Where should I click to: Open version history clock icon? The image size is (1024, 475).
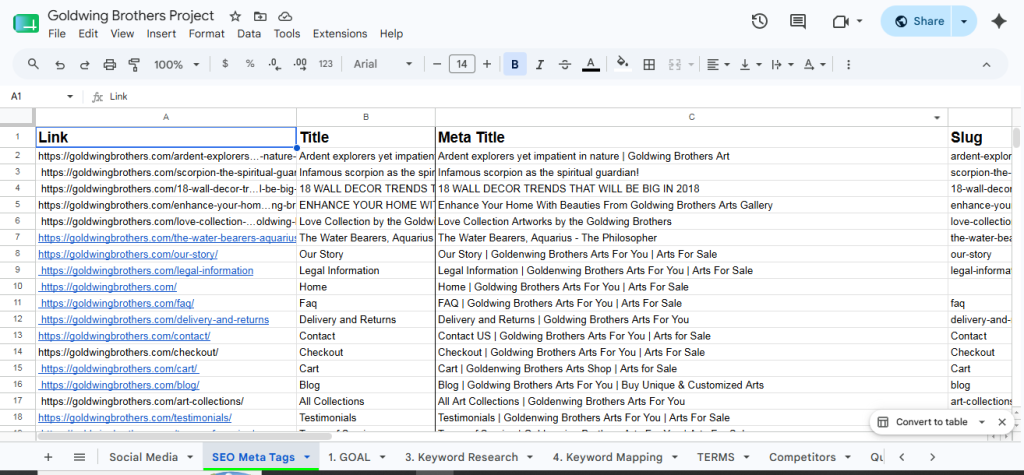[x=759, y=22]
